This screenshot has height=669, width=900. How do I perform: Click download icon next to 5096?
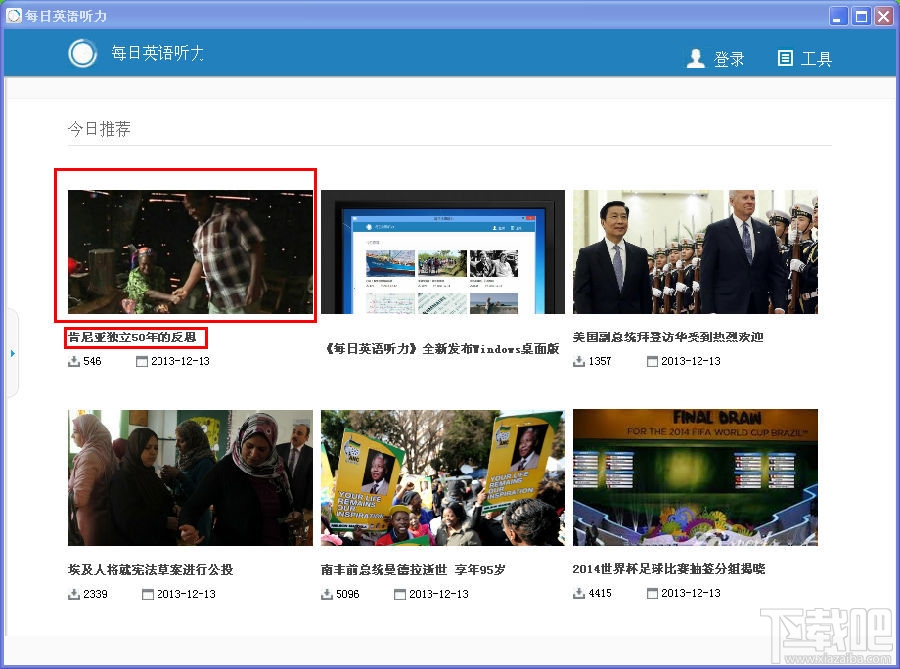tap(327, 594)
